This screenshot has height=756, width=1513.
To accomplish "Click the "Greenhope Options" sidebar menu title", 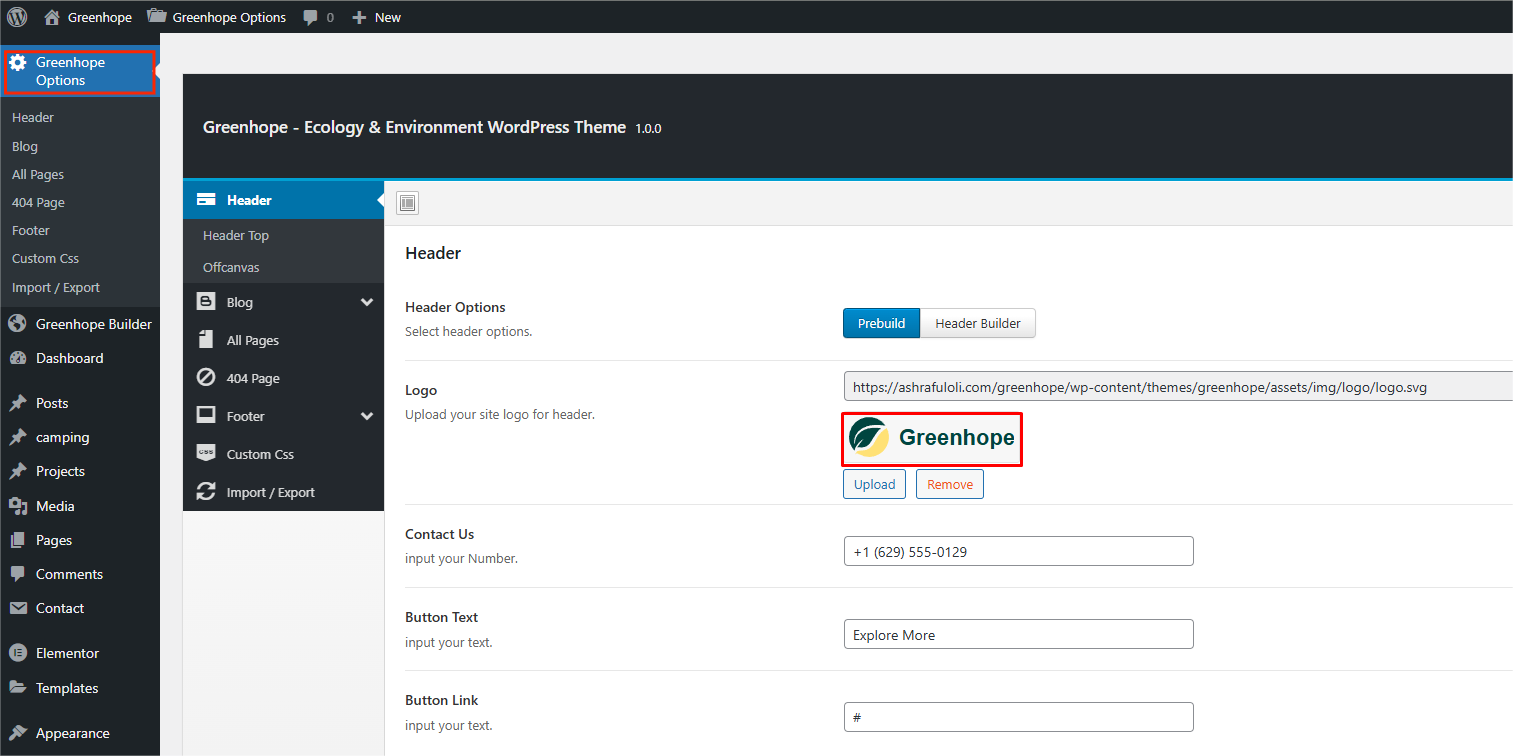I will (x=70, y=71).
